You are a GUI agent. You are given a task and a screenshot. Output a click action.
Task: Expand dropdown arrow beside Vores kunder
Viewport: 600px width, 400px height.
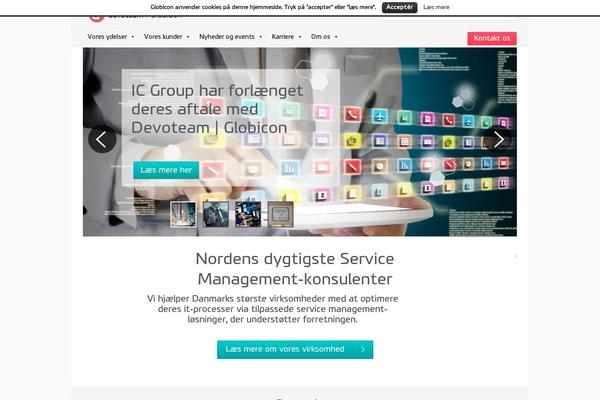[x=188, y=37]
